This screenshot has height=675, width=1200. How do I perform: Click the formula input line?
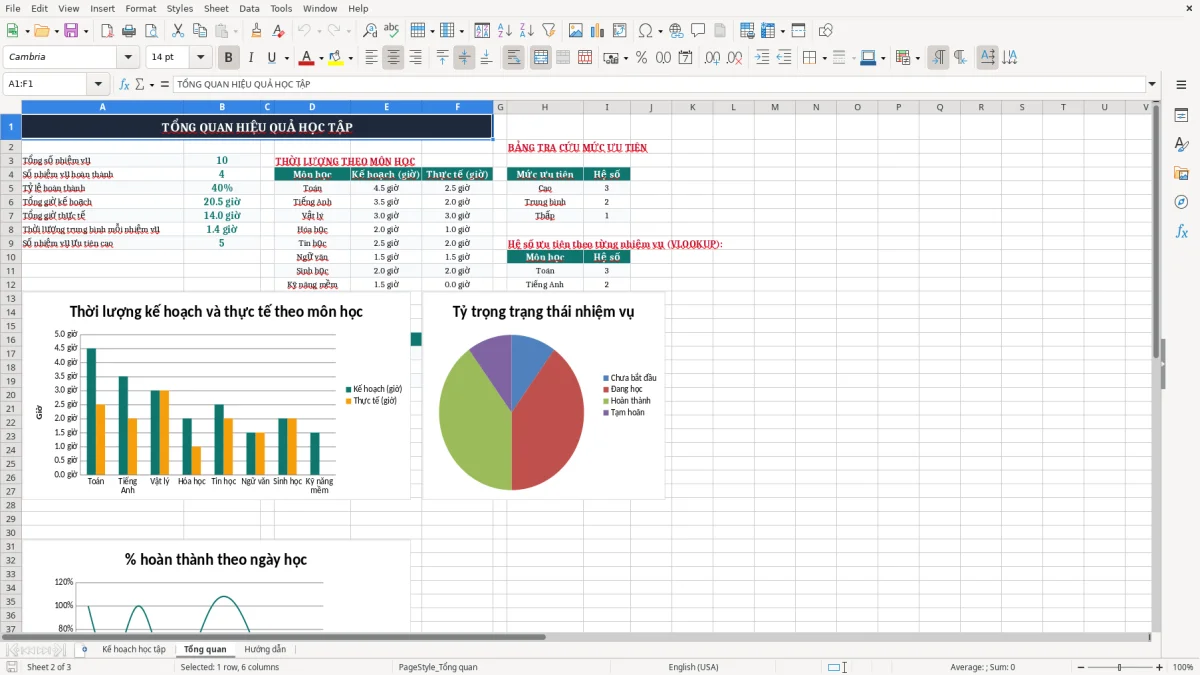pos(658,84)
